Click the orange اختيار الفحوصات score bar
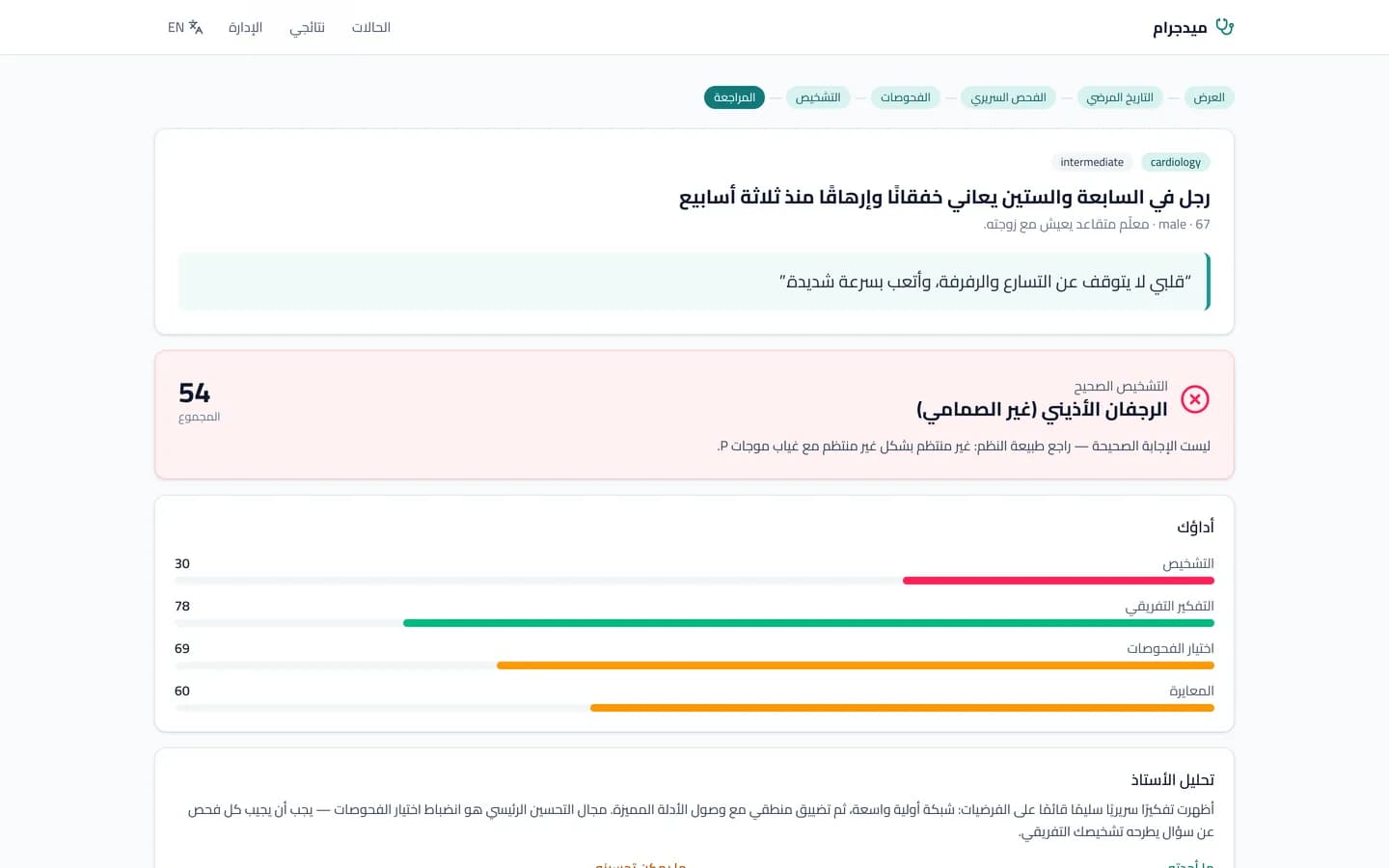Screen dimensions: 1389x868 point(856,665)
